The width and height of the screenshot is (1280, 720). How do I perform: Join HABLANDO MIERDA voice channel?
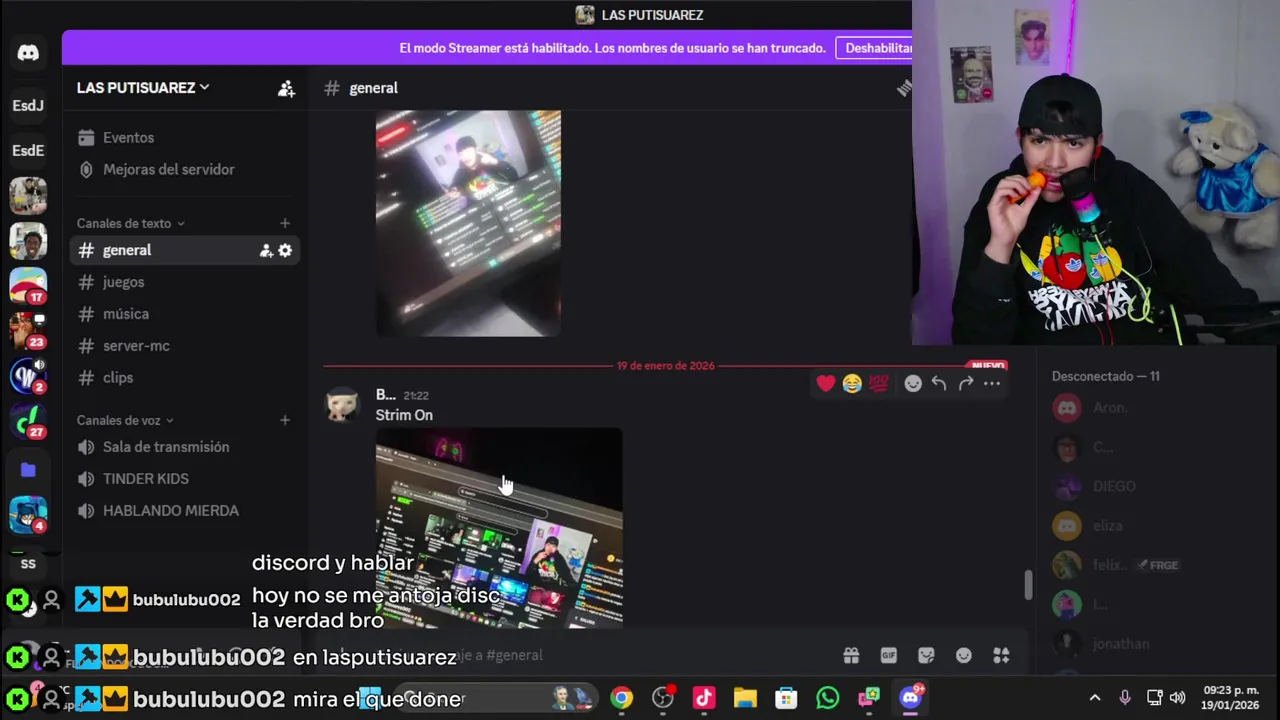point(185,511)
